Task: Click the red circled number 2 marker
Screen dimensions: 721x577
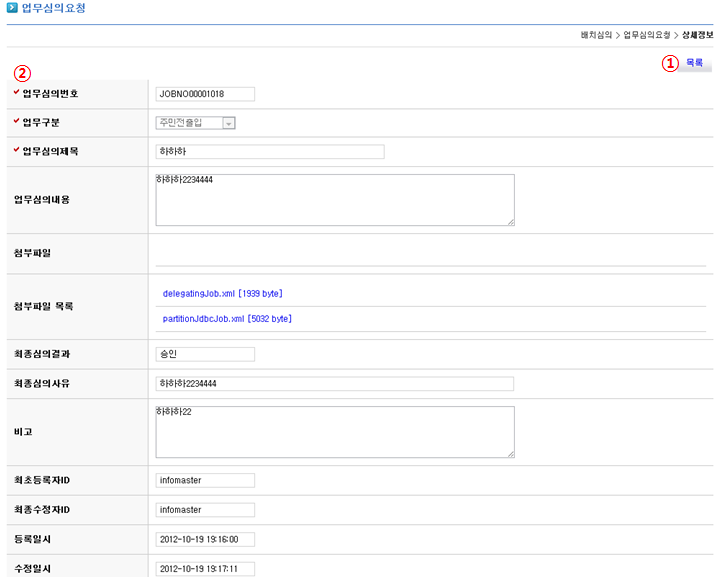Action: click(22, 74)
